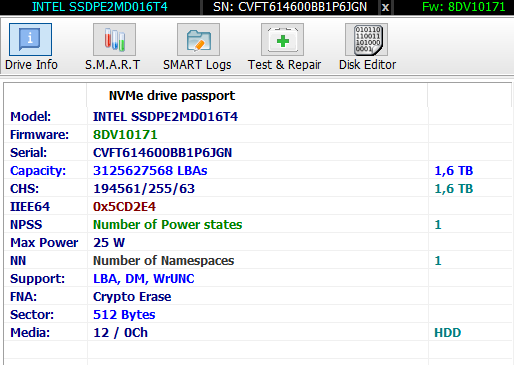Open the Drive Info panel icon
This screenshot has width=514, height=365.
(x=30, y=39)
